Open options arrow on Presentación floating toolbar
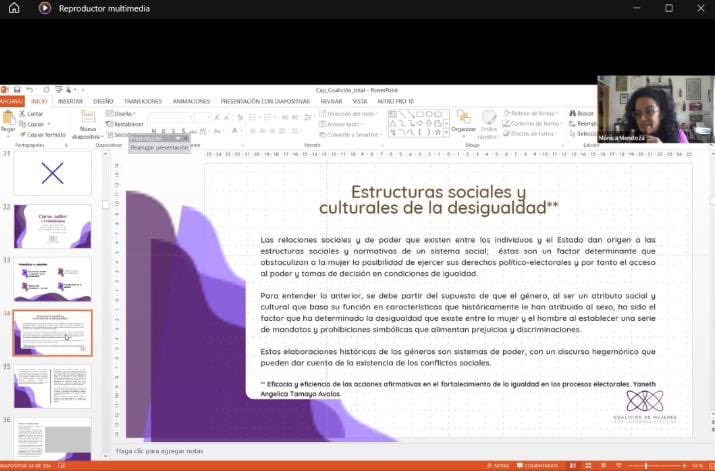The width and height of the screenshot is (715, 471). tap(178, 138)
